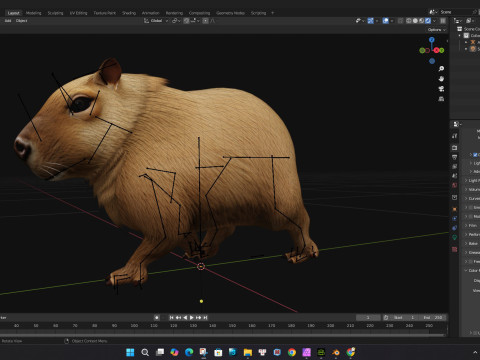
Task: Switch perspective/orthographic with the grid icon
Action: 441,99
